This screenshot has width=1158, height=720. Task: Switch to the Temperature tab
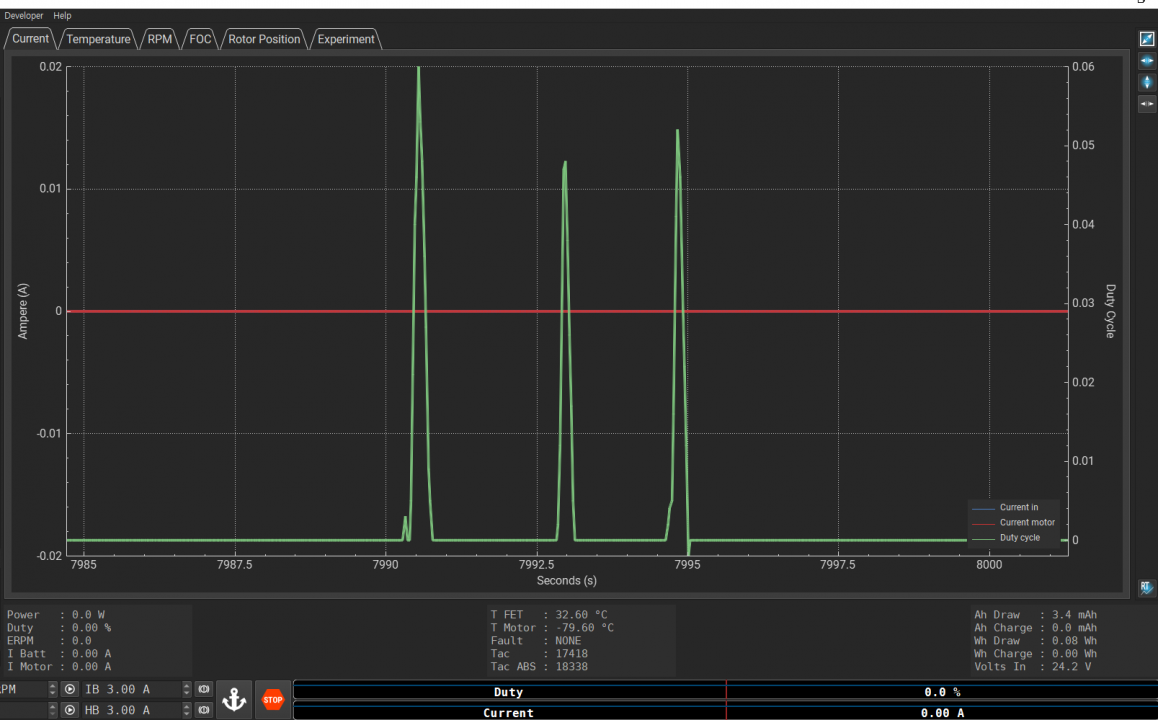pos(98,39)
